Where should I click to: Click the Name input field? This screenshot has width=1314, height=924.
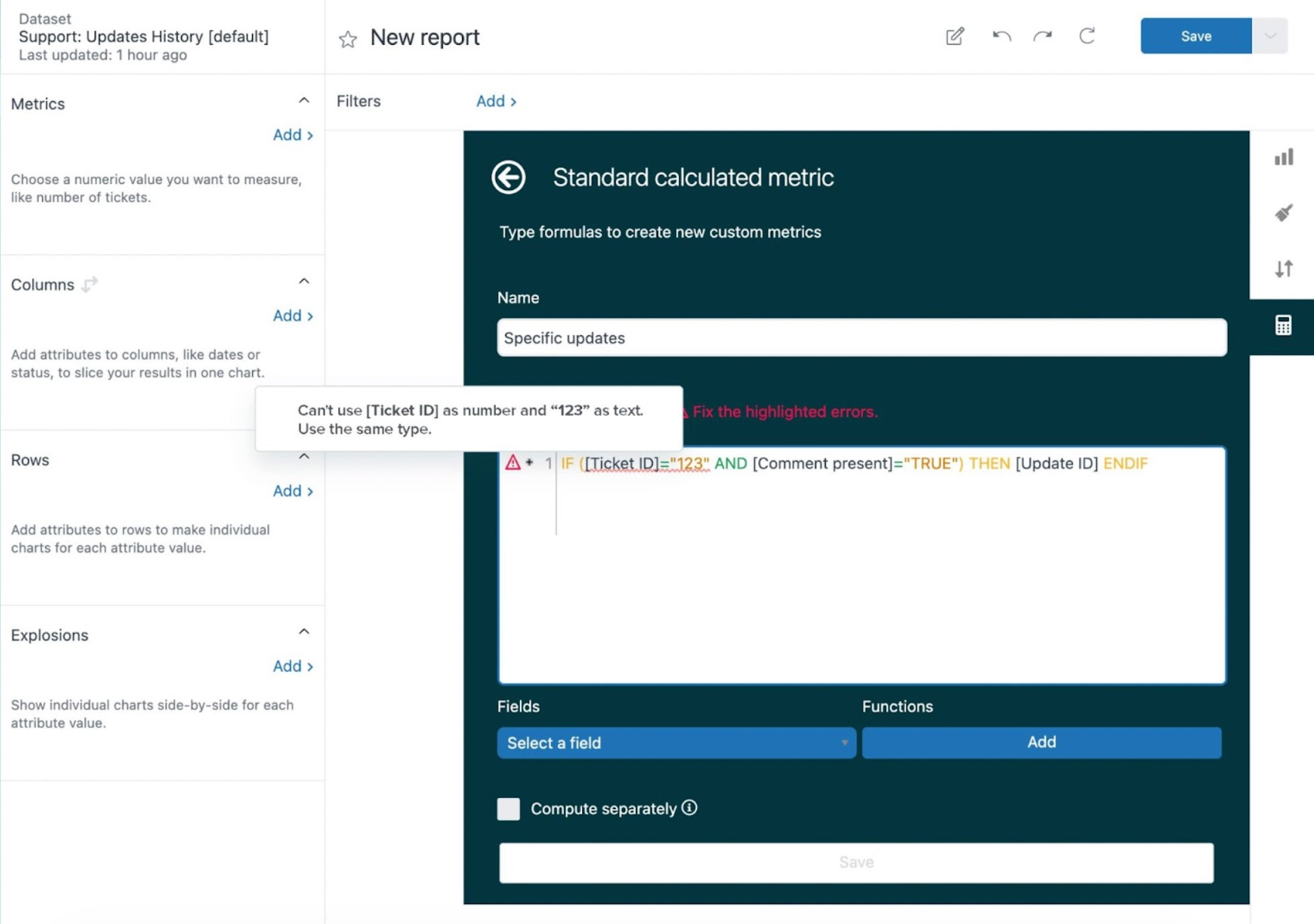point(862,338)
